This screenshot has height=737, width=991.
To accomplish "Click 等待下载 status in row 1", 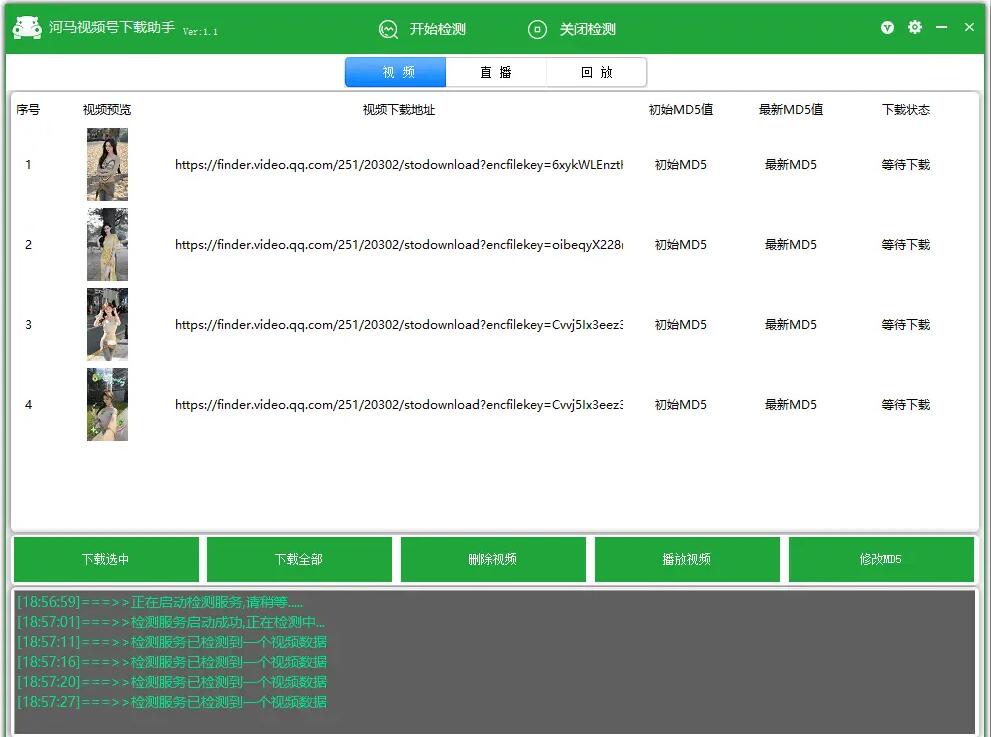I will pos(906,165).
